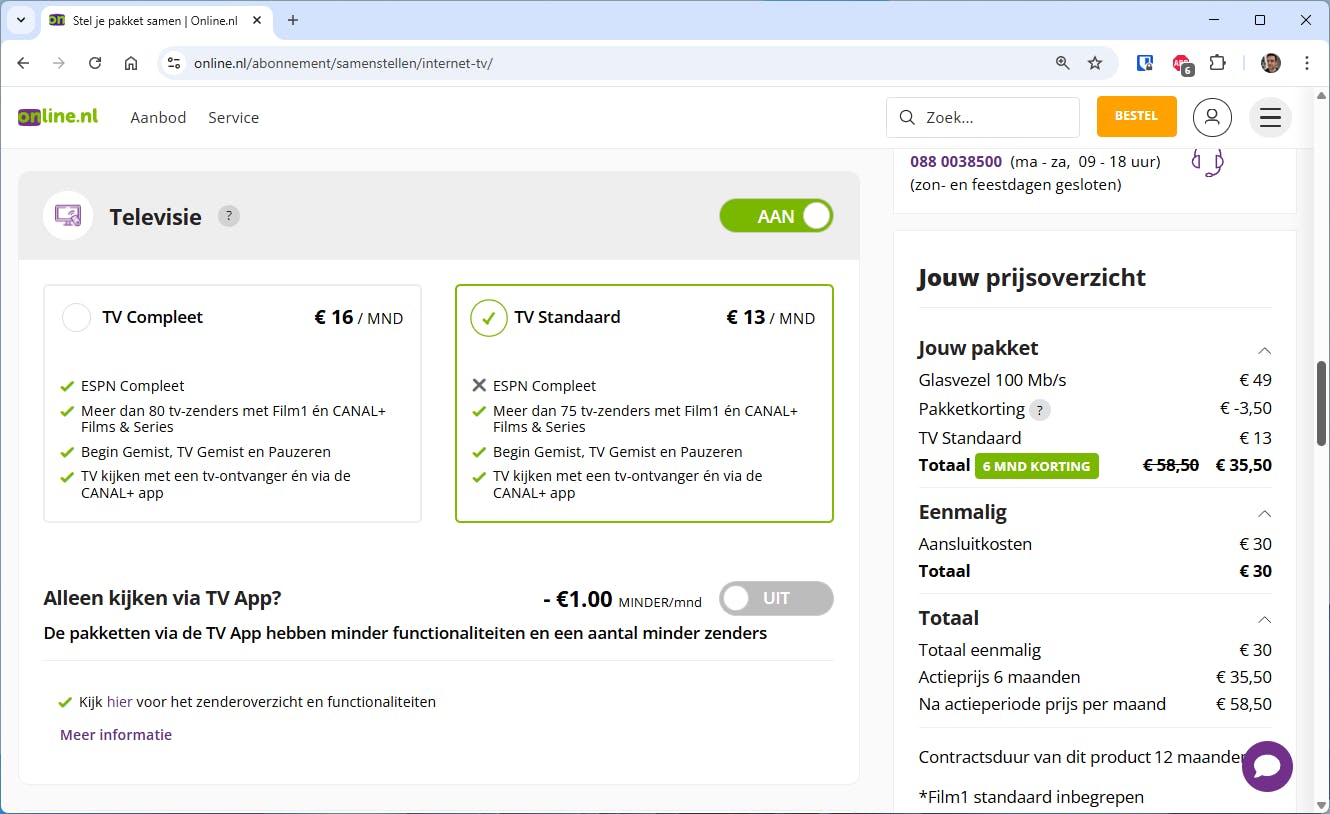Screen dimensions: 1330x814
Task: Click the question mark next to Televisie
Action: point(228,215)
